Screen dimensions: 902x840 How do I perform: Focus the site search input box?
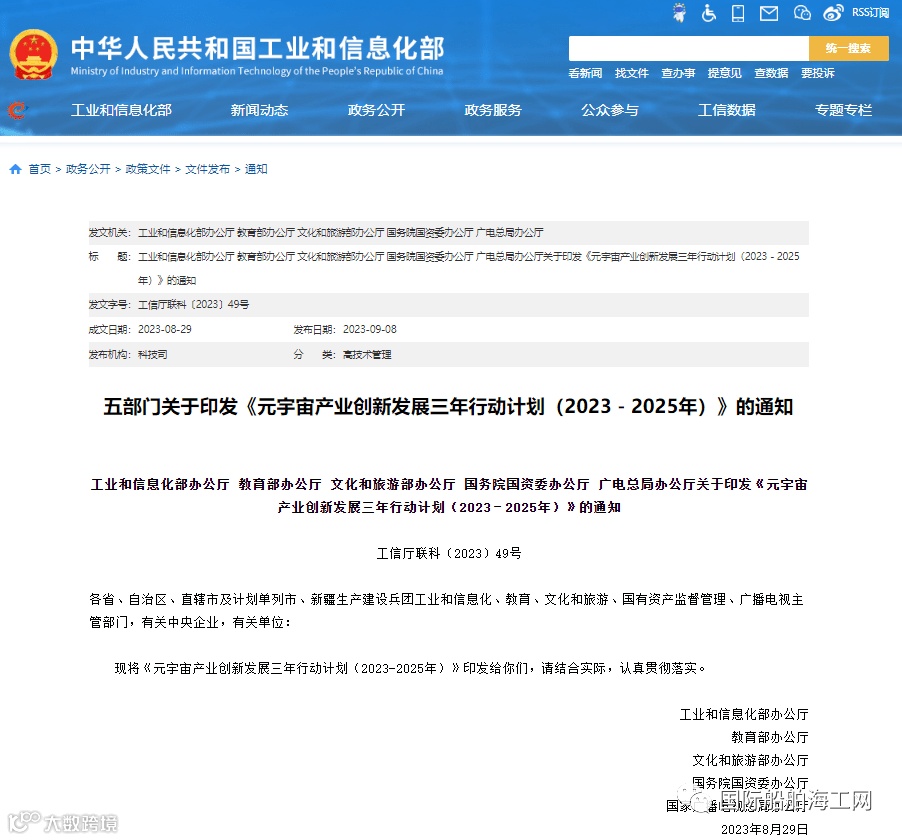[x=689, y=48]
